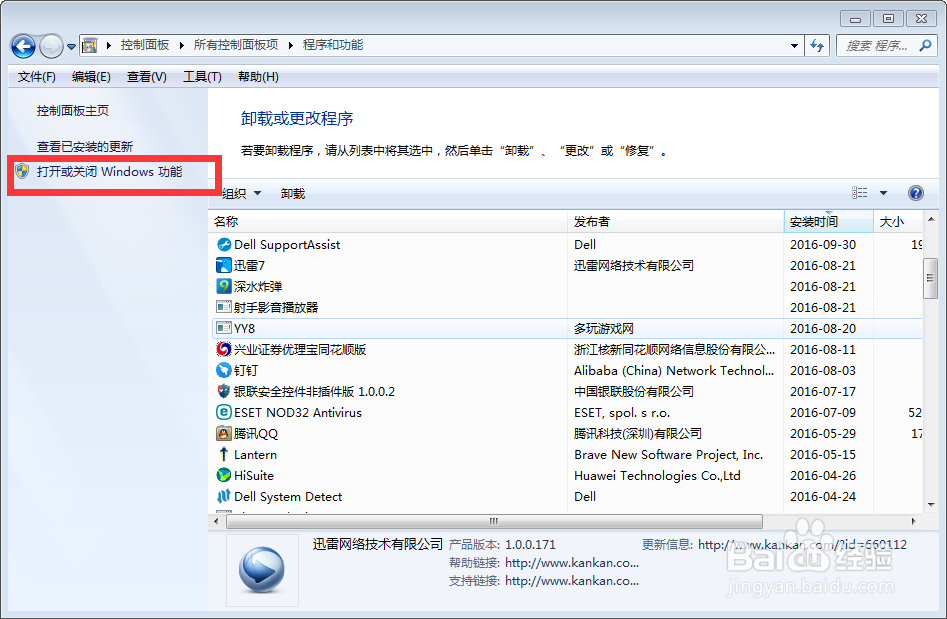The width and height of the screenshot is (947, 619).
Task: Open the view options dropdown arrow
Action: (x=884, y=193)
